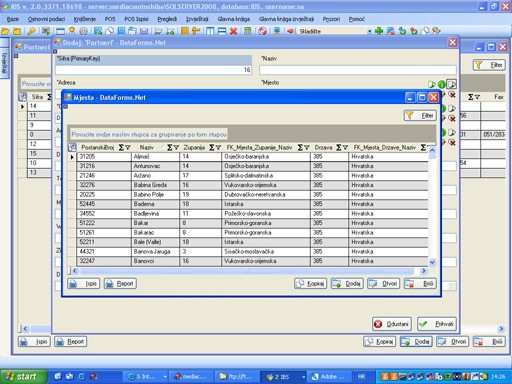Open the Pomoć menu
This screenshot has height=384, width=512.
coord(356,19)
